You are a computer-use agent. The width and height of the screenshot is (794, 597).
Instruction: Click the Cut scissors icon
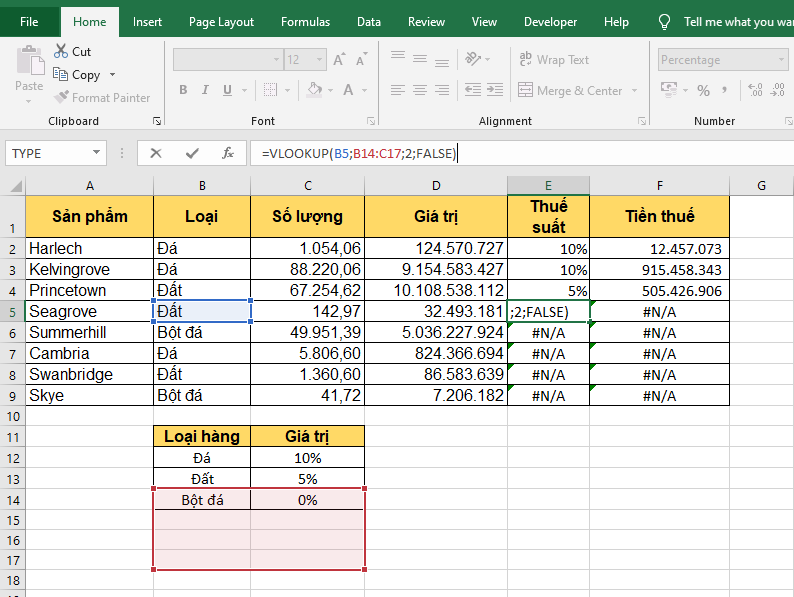[x=61, y=51]
